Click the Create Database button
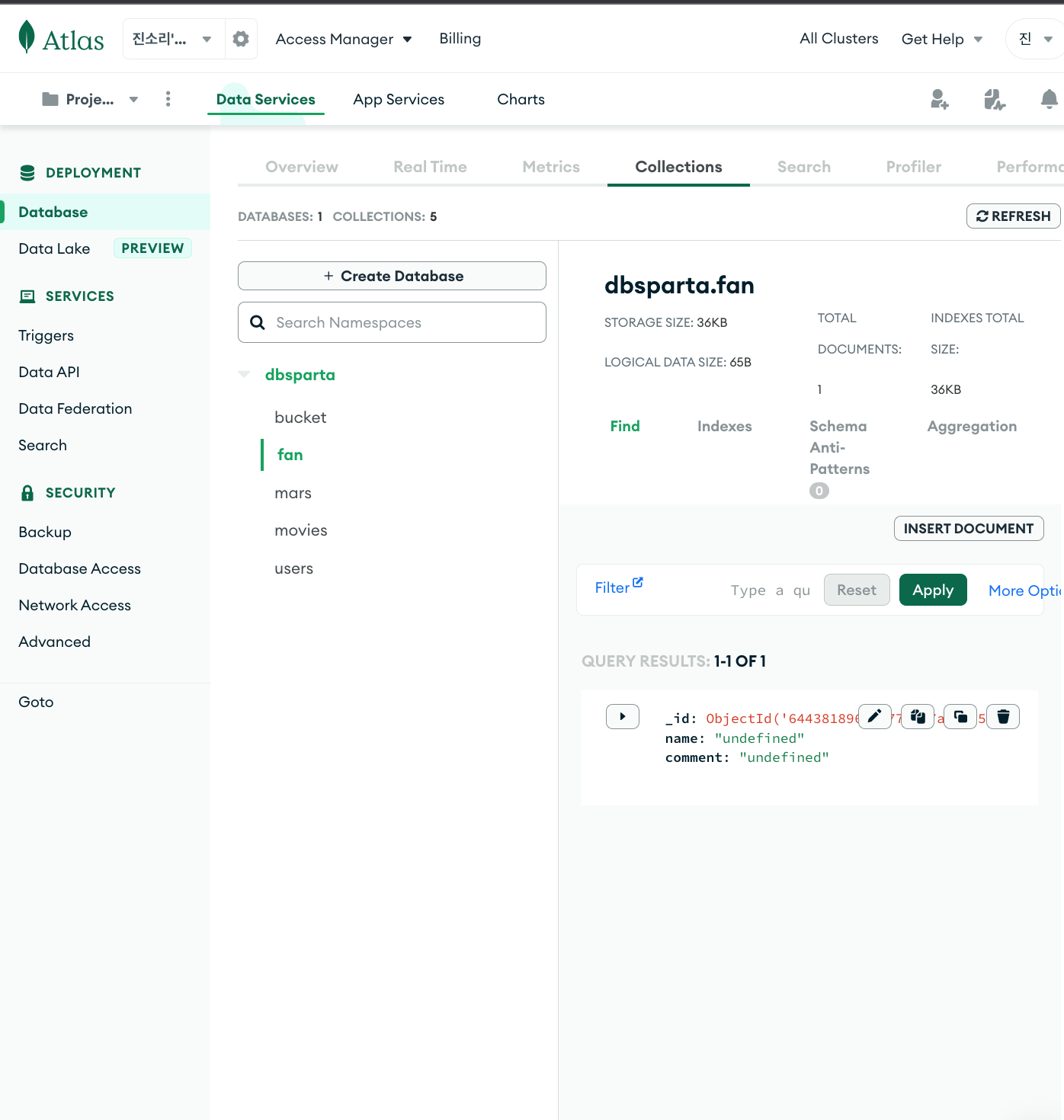Image resolution: width=1064 pixels, height=1120 pixels. (x=393, y=276)
